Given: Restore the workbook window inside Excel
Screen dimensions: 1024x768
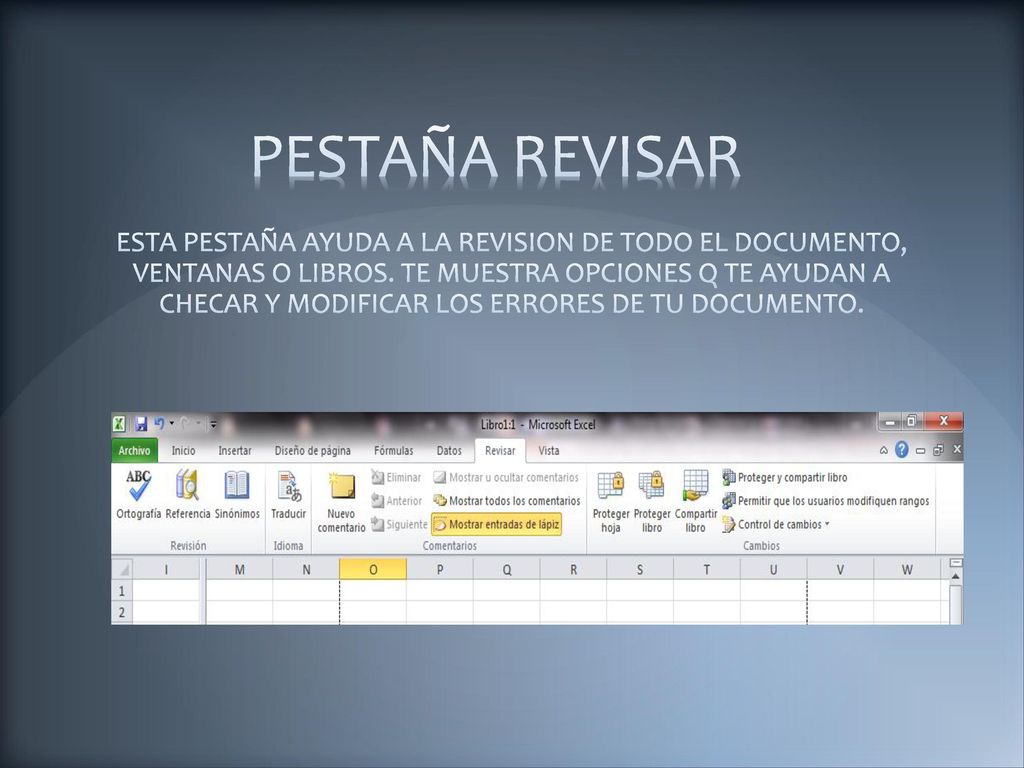Looking at the screenshot, I should (x=938, y=450).
